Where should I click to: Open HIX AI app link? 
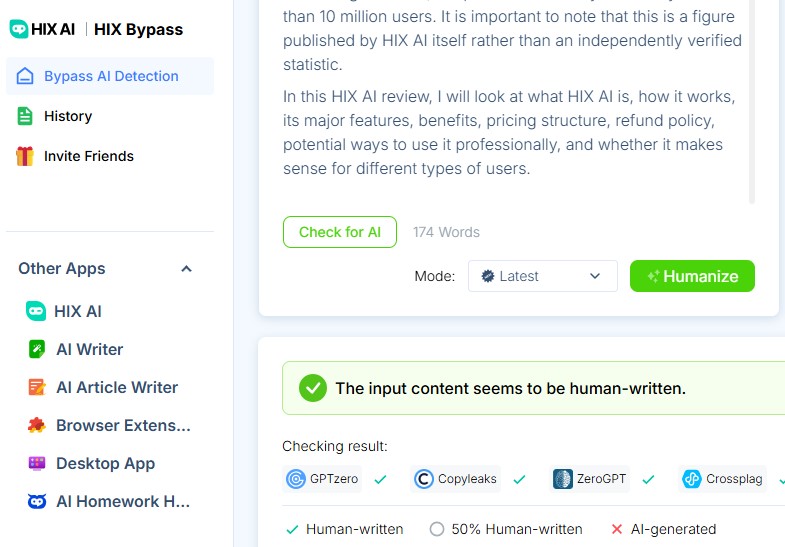[x=78, y=311]
